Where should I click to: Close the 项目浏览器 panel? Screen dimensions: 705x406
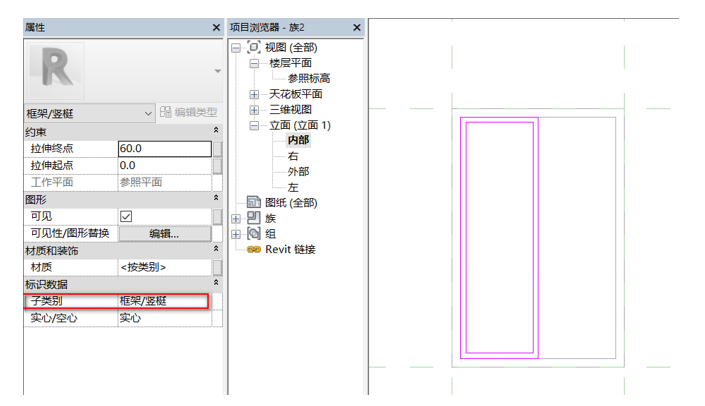357,28
